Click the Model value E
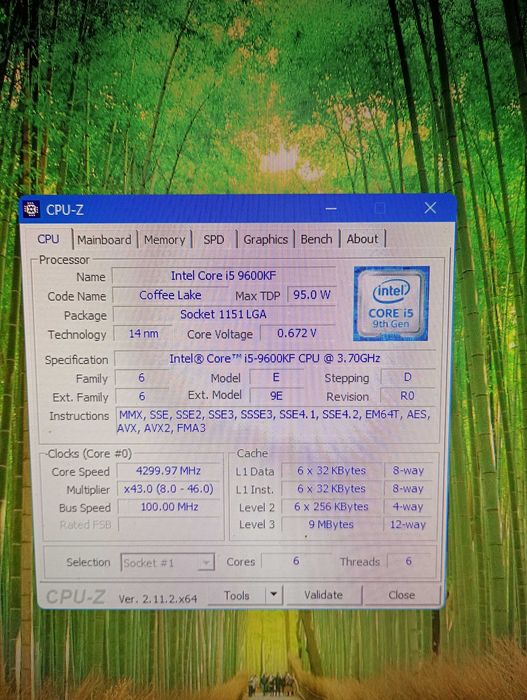The image size is (527, 700). coord(276,377)
